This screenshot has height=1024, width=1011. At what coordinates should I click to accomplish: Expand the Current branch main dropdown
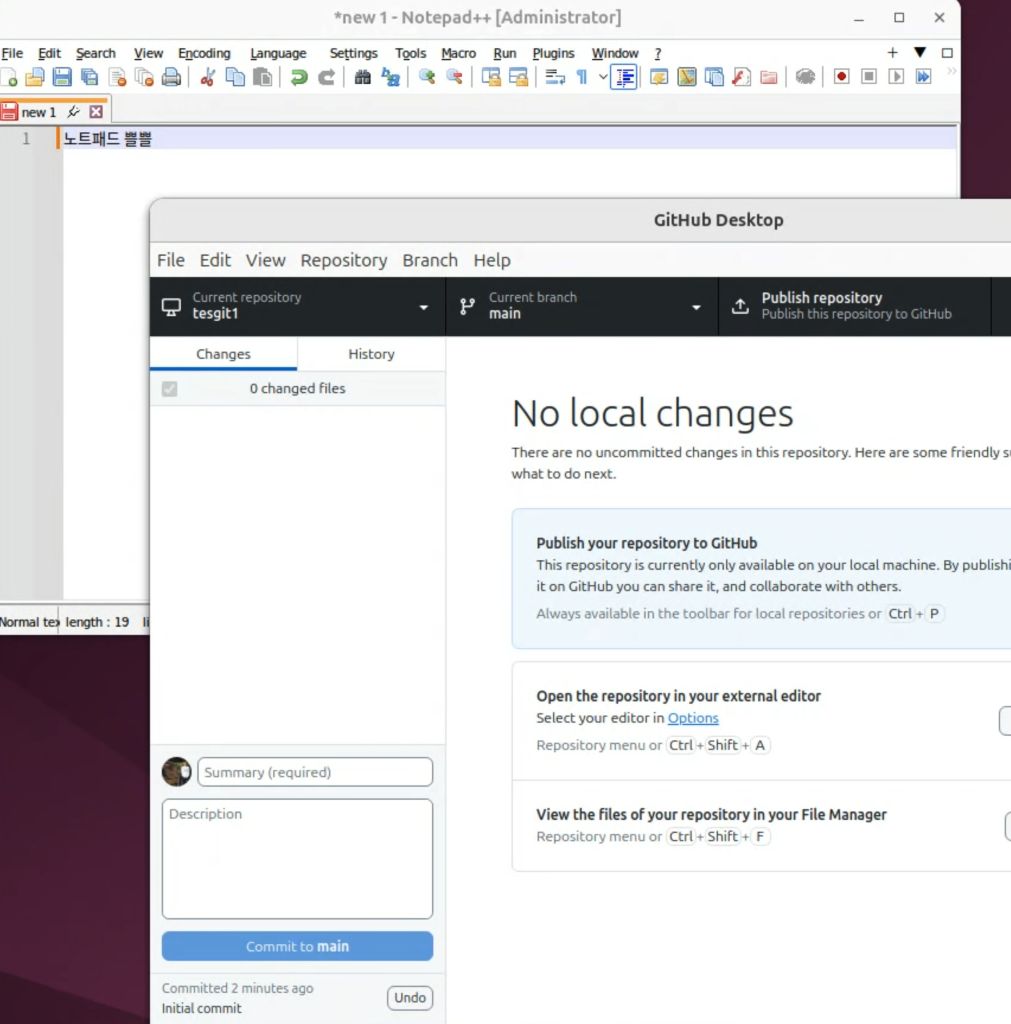pos(582,306)
